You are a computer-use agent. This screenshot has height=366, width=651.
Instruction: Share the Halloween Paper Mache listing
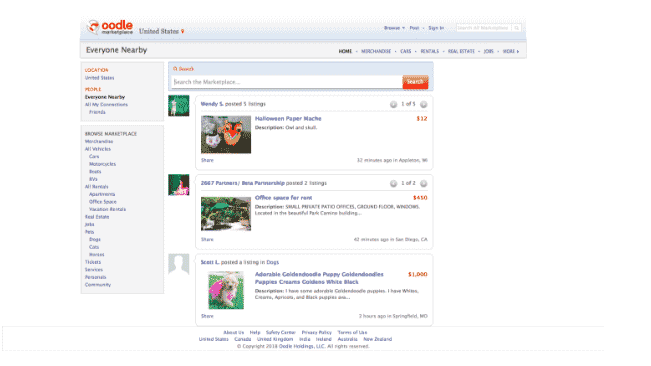pyautogui.click(x=207, y=160)
